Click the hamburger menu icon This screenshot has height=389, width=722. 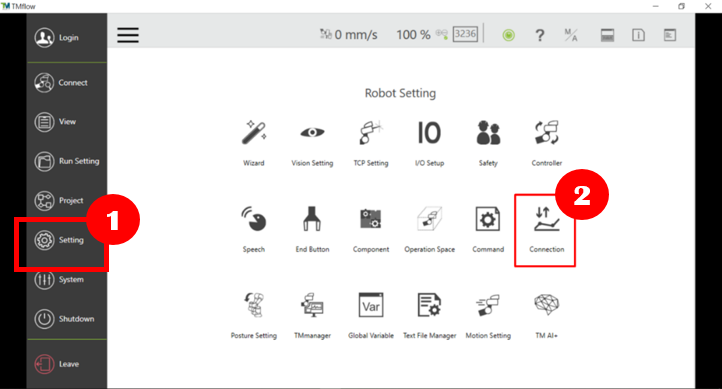point(128,35)
